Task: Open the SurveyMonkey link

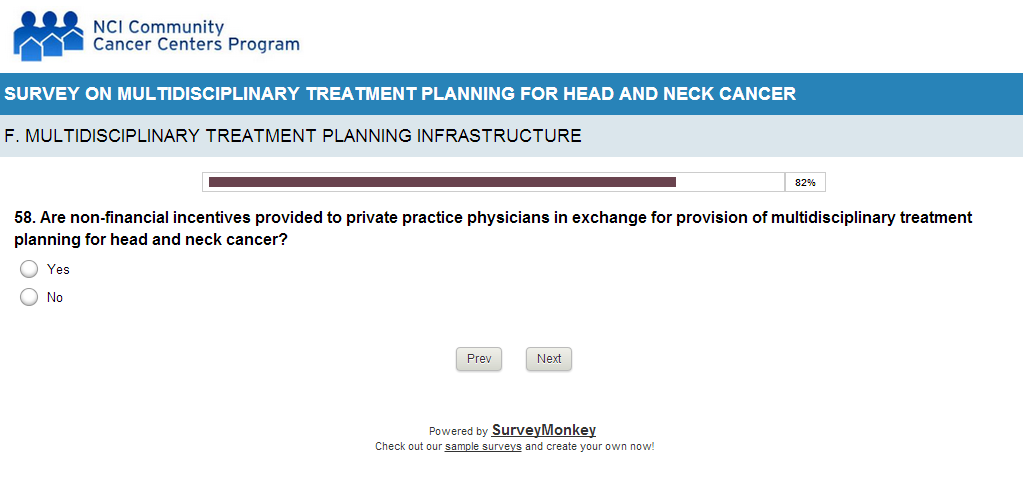Action: [x=544, y=430]
